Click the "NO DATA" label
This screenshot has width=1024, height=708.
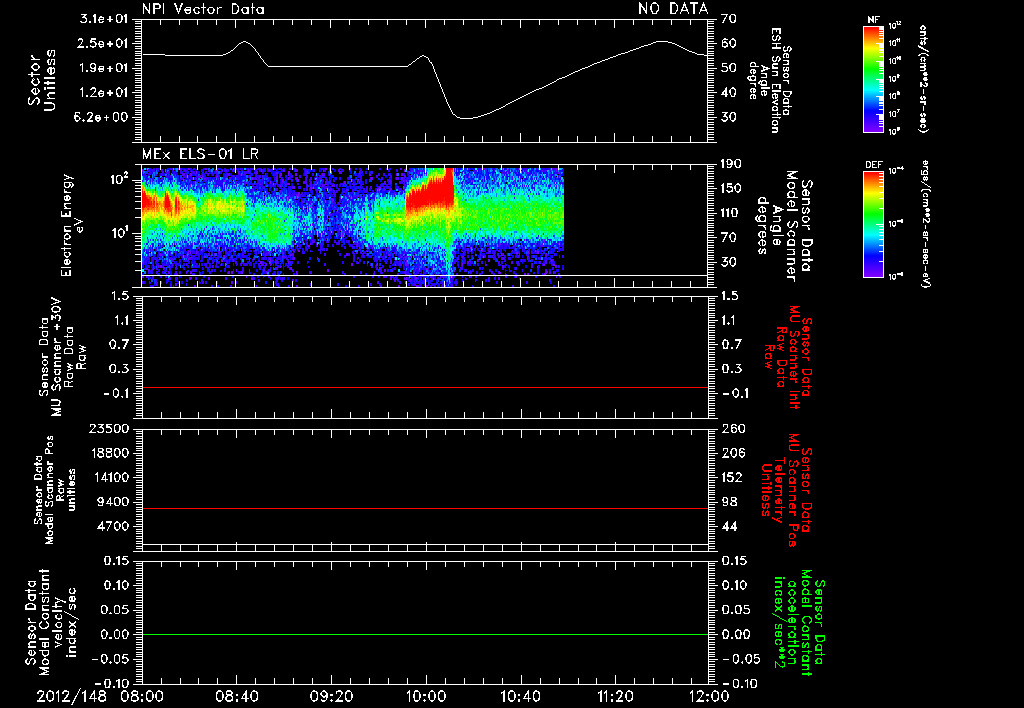click(x=673, y=8)
